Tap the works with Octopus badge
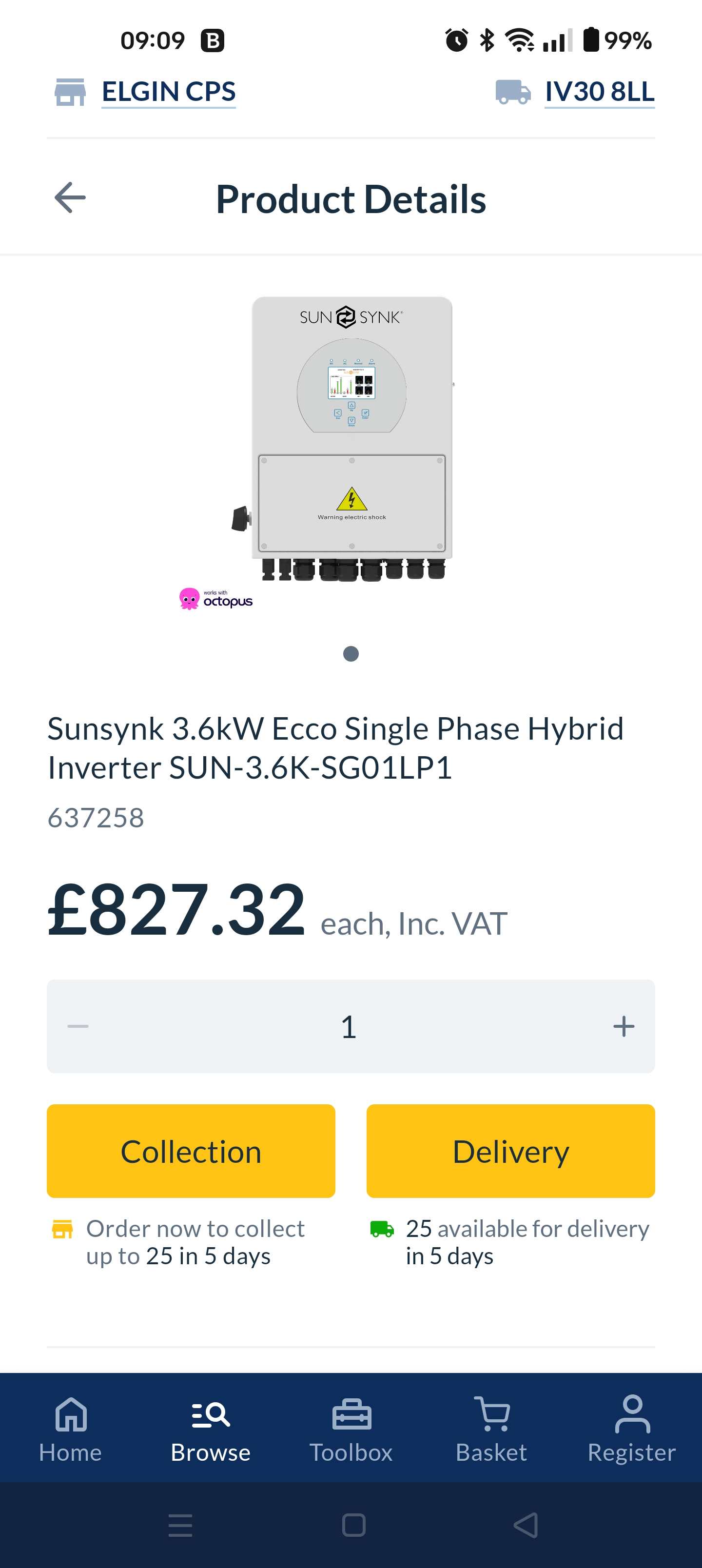 pyautogui.click(x=215, y=599)
